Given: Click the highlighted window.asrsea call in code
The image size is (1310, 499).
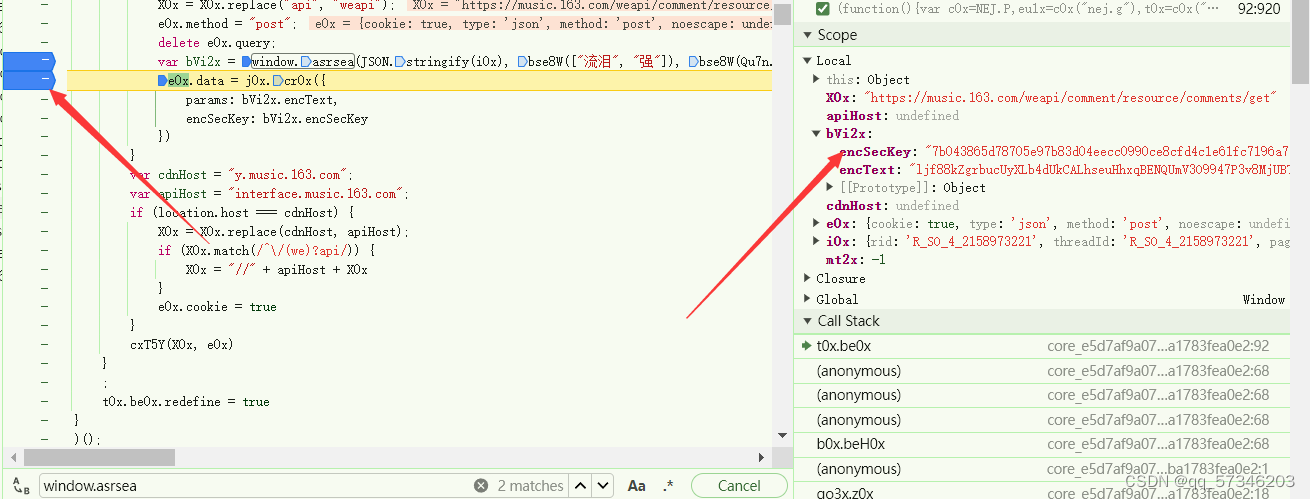Looking at the screenshot, I should click(303, 62).
